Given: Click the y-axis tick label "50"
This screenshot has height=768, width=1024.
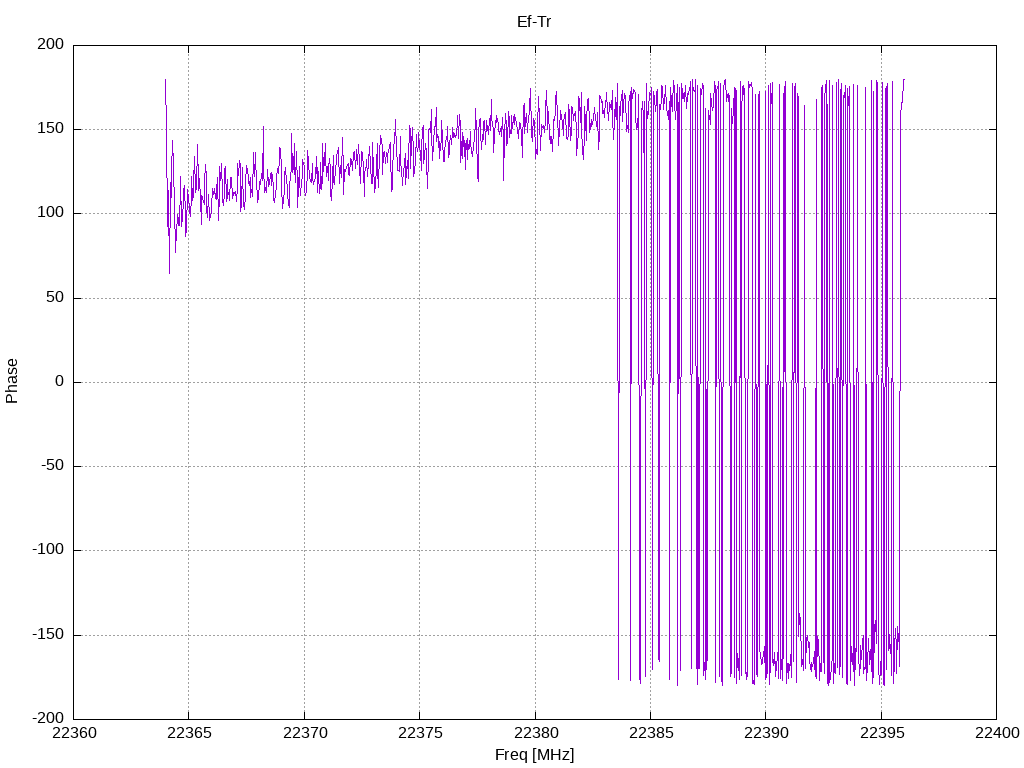Looking at the screenshot, I should (x=55, y=297).
